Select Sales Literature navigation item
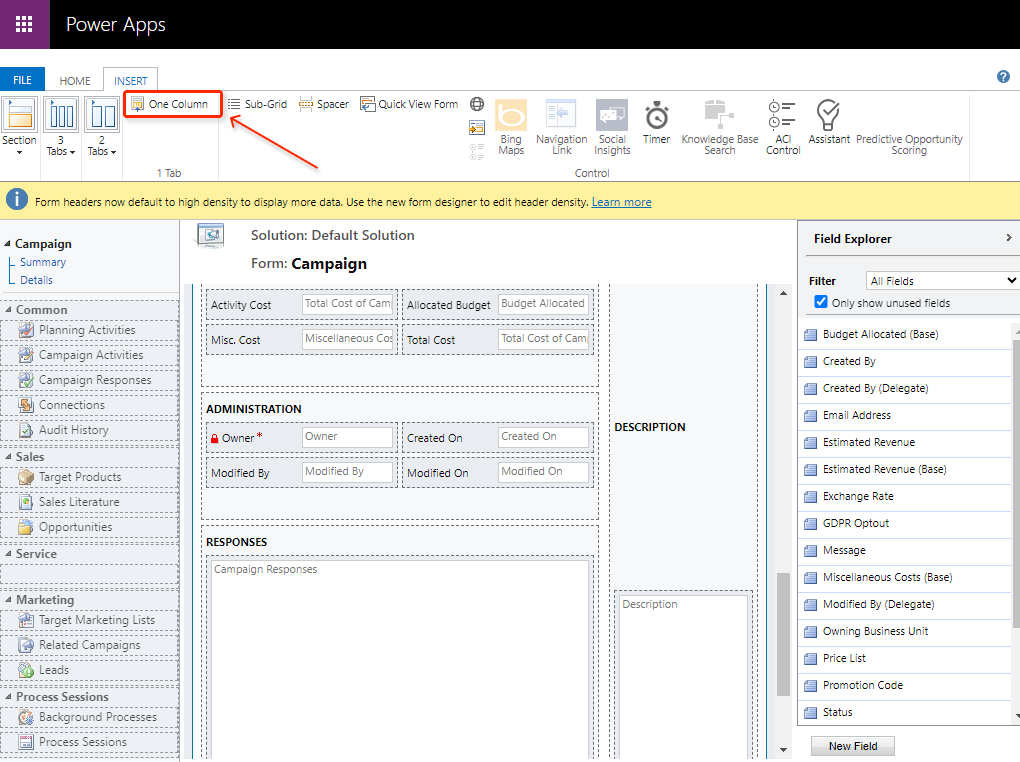 point(89,502)
